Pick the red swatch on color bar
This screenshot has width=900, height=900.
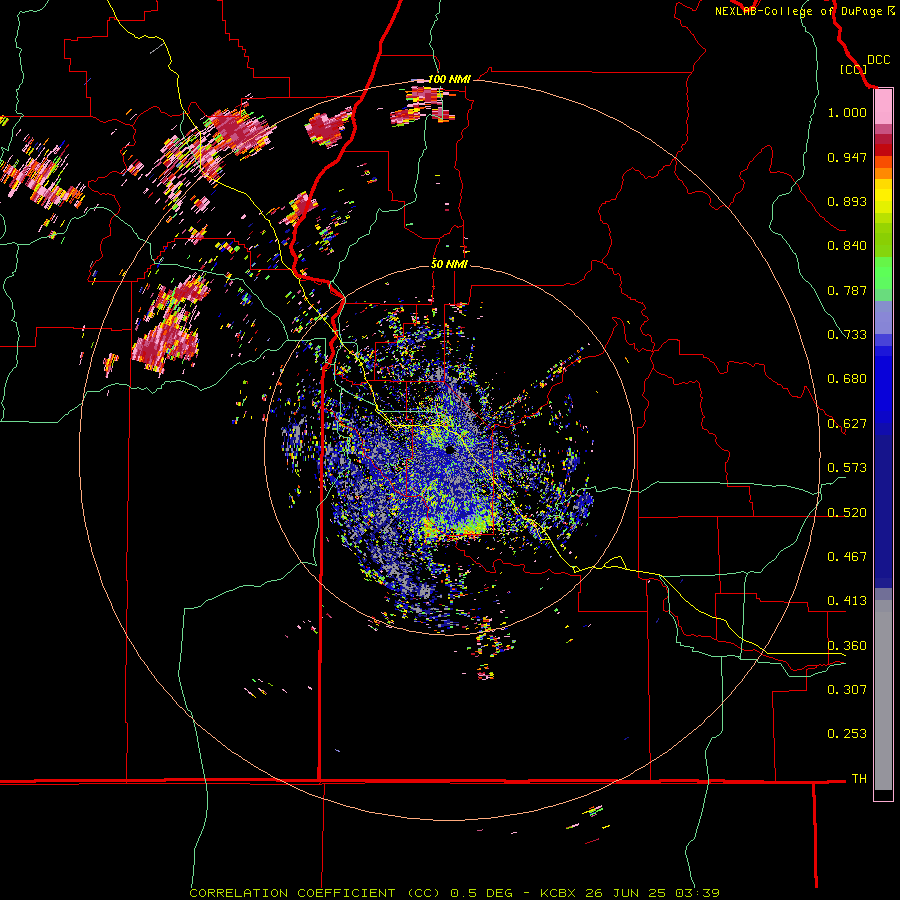(x=883, y=150)
